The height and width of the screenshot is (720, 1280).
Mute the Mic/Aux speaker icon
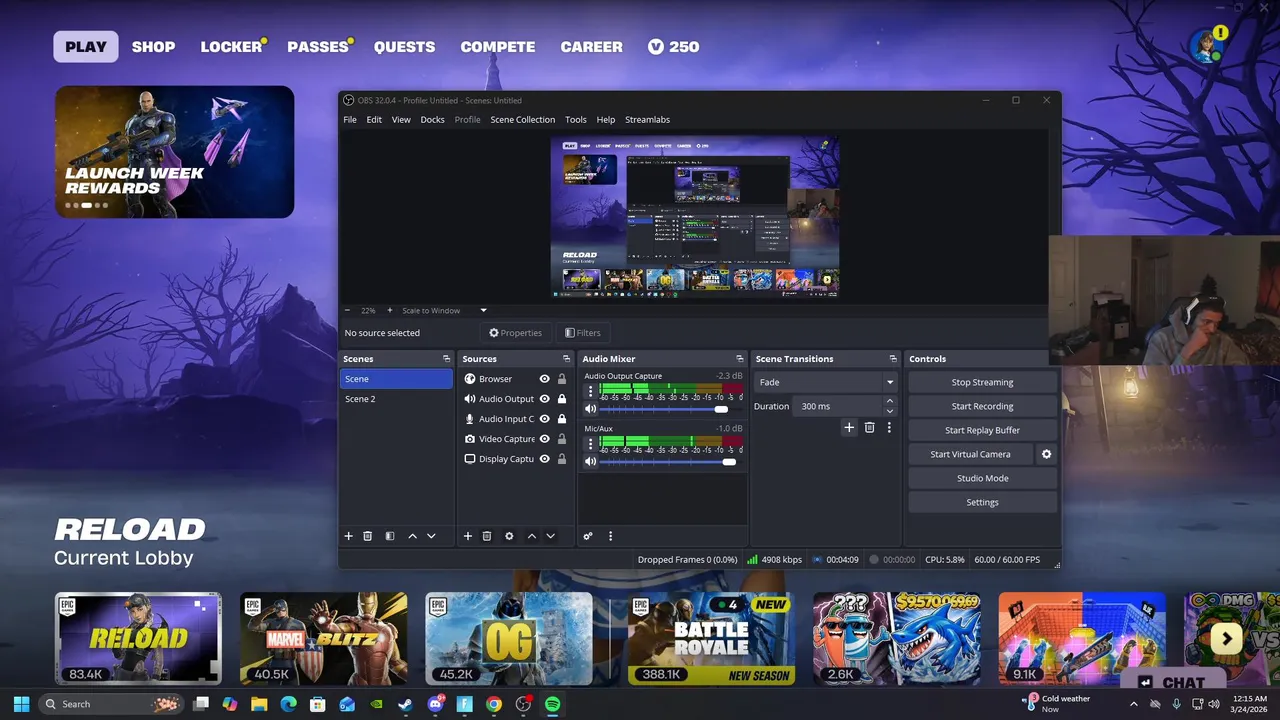[591, 461]
